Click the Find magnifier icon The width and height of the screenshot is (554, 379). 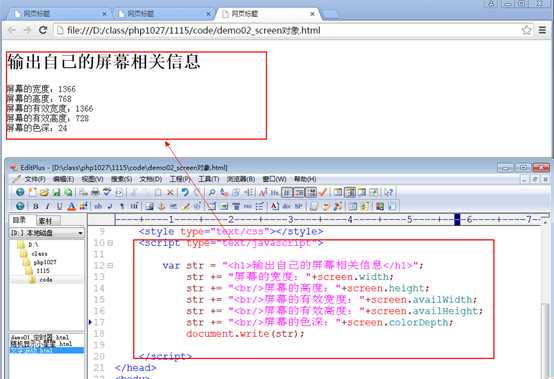tap(212, 192)
